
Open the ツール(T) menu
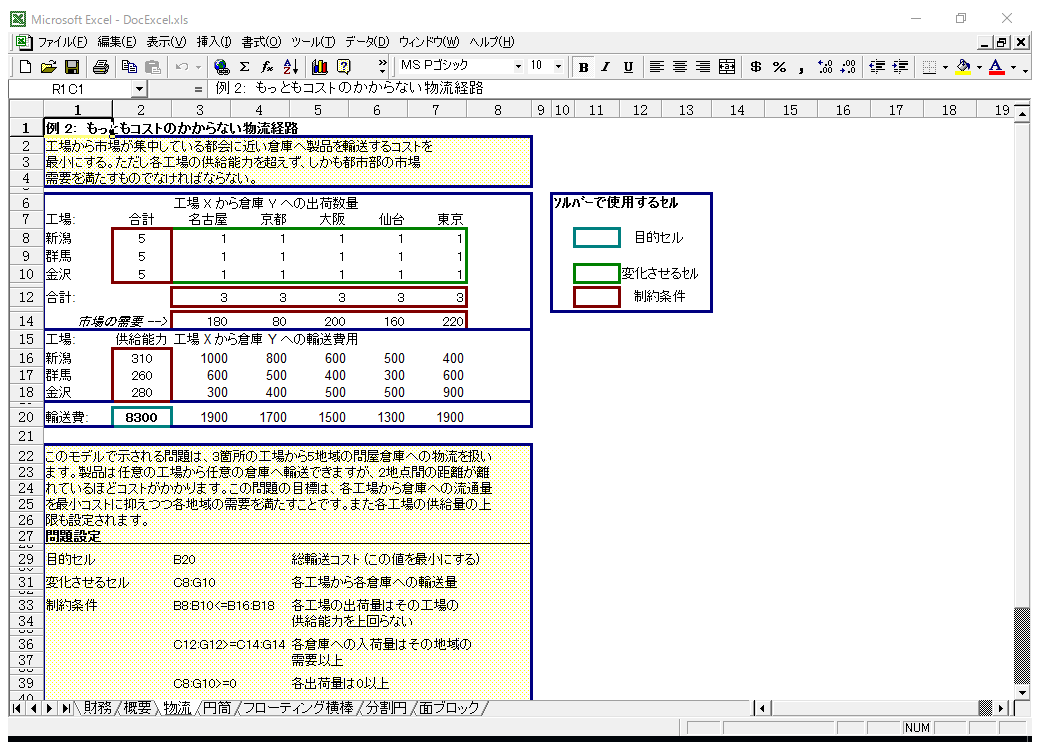(x=313, y=42)
